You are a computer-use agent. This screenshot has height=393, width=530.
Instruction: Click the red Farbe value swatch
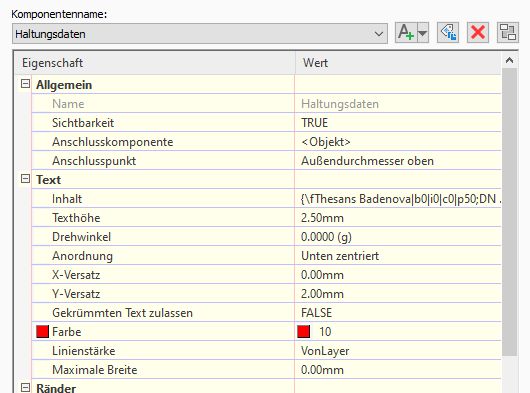(304, 331)
